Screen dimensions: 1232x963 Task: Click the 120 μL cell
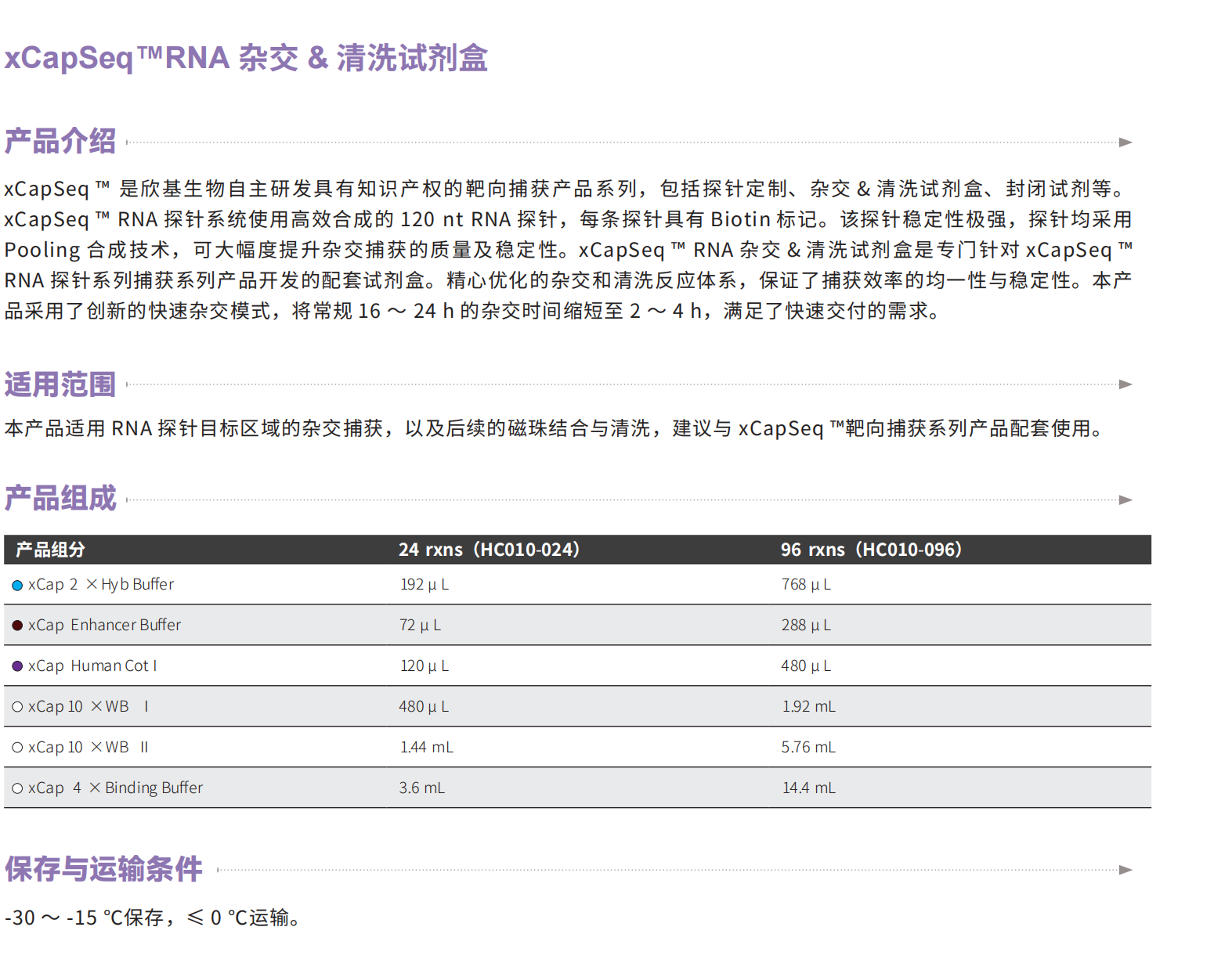pyautogui.click(x=425, y=666)
